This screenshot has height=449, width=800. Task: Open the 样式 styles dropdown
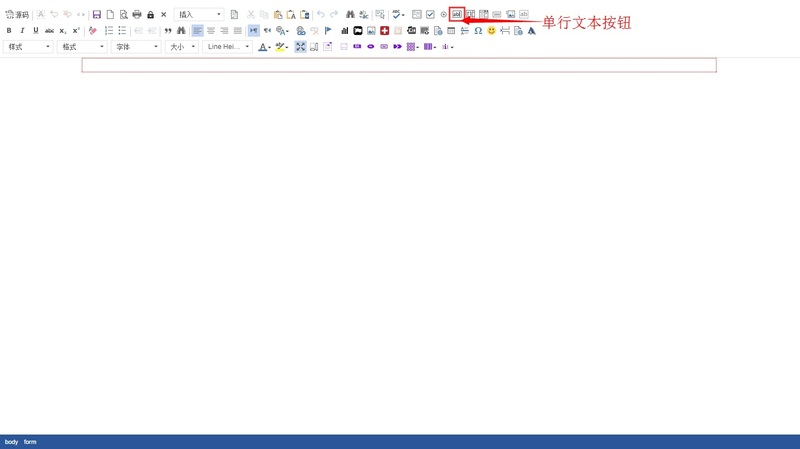28,47
